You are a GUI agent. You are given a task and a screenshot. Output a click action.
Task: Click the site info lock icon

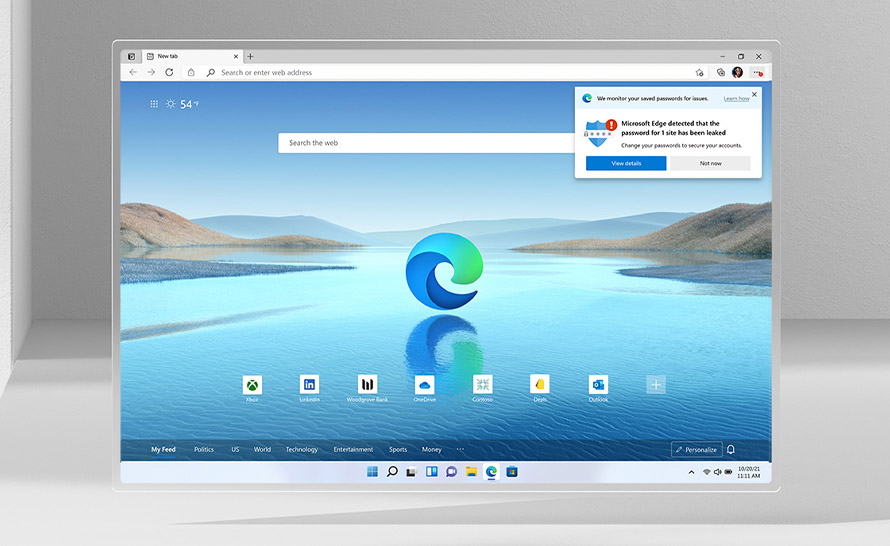[191, 72]
